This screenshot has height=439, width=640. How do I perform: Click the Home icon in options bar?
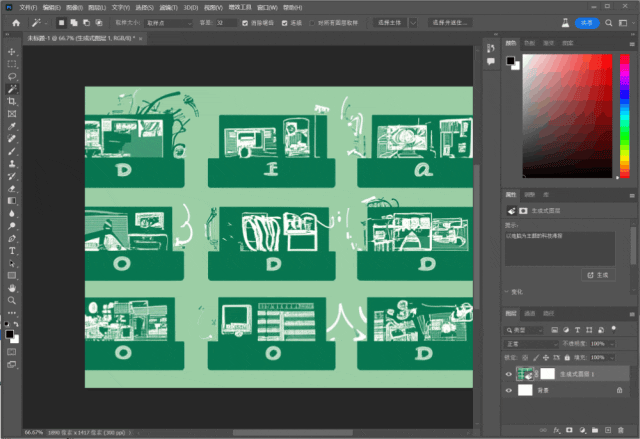pyautogui.click(x=16, y=22)
